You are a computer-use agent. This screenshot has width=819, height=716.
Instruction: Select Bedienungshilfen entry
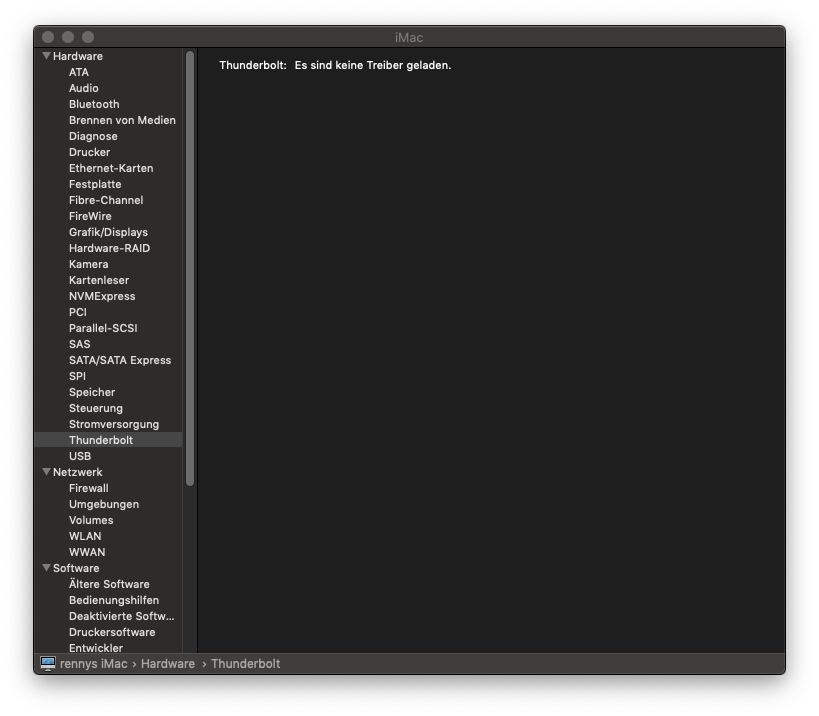114,601
